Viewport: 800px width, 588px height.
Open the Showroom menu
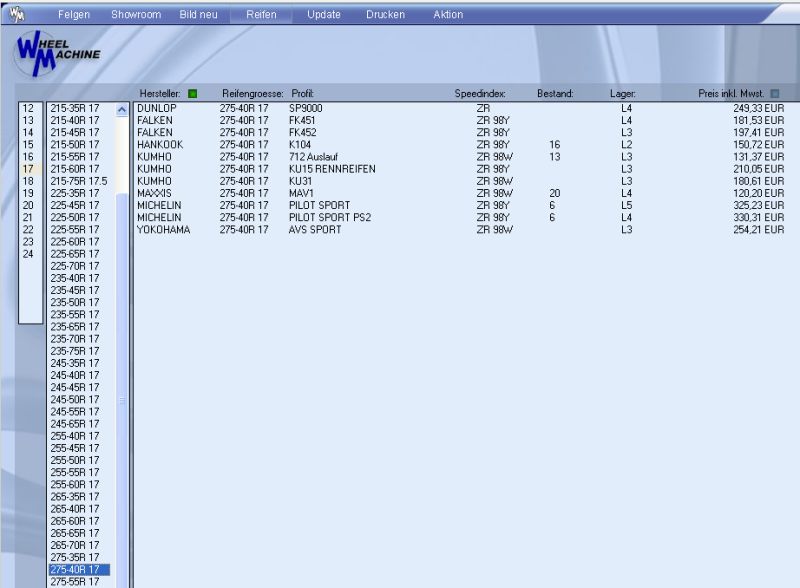(136, 15)
